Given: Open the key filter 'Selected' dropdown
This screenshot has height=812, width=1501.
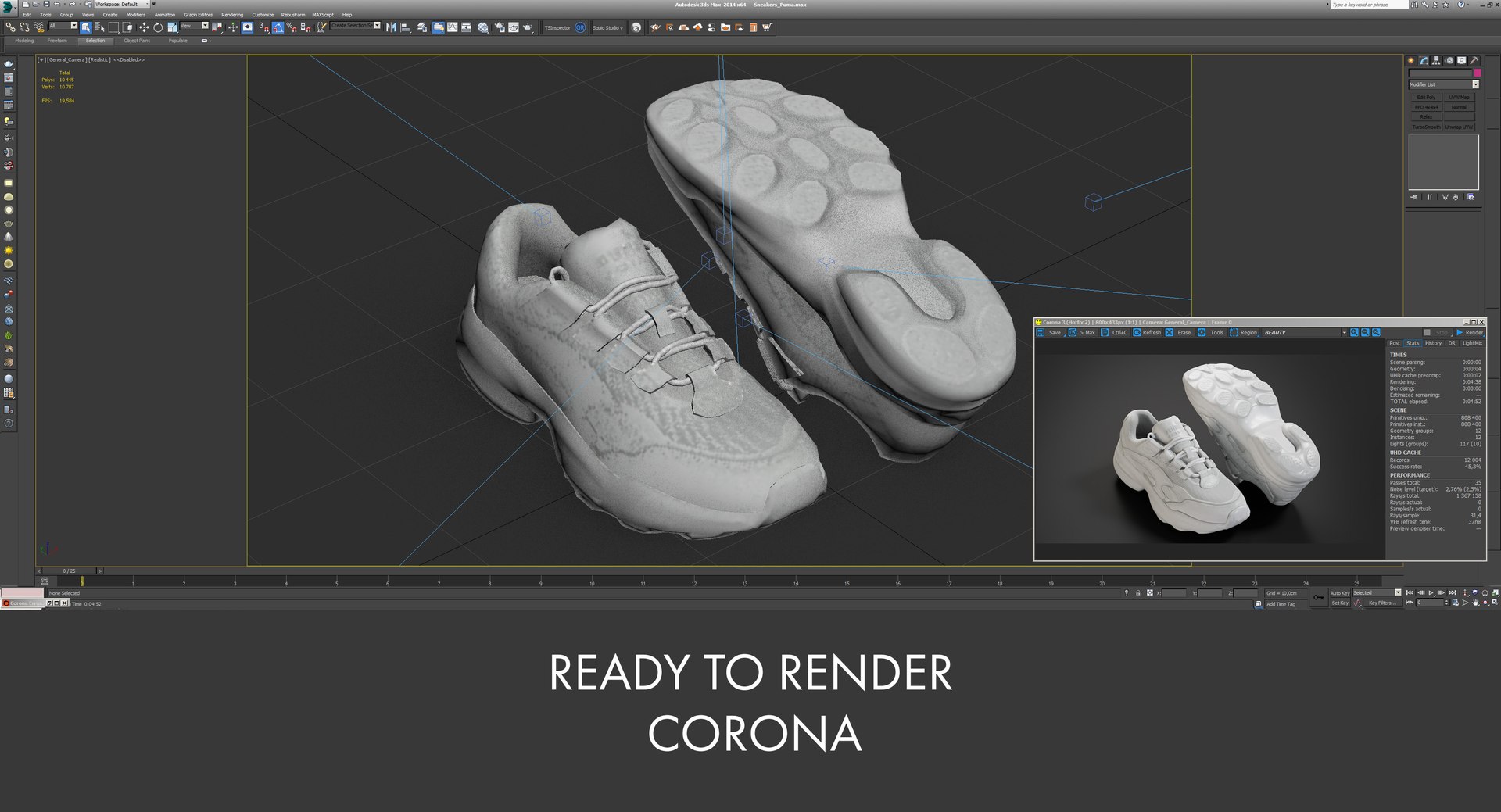Looking at the screenshot, I should point(1377,593).
